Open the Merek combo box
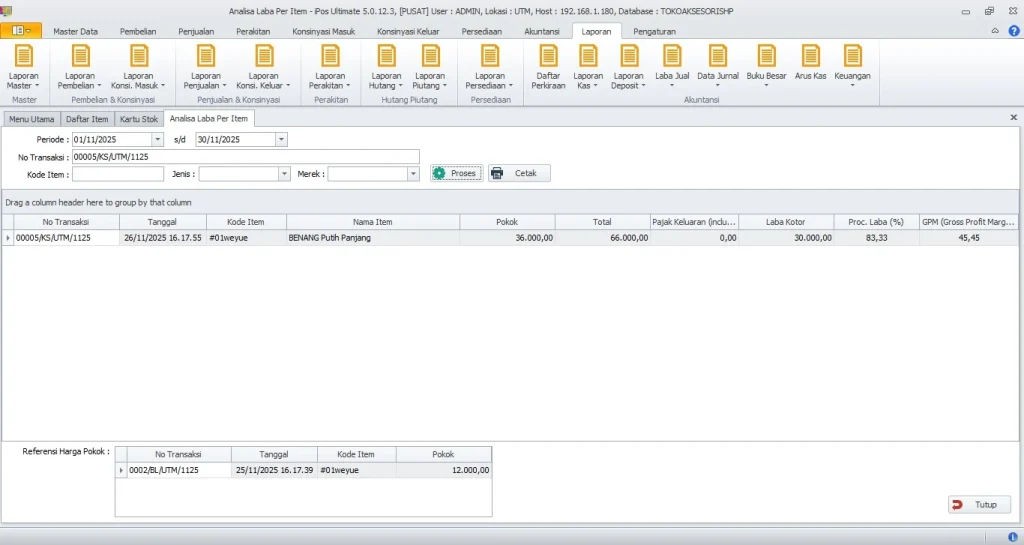The width and height of the screenshot is (1024, 545). 412,174
